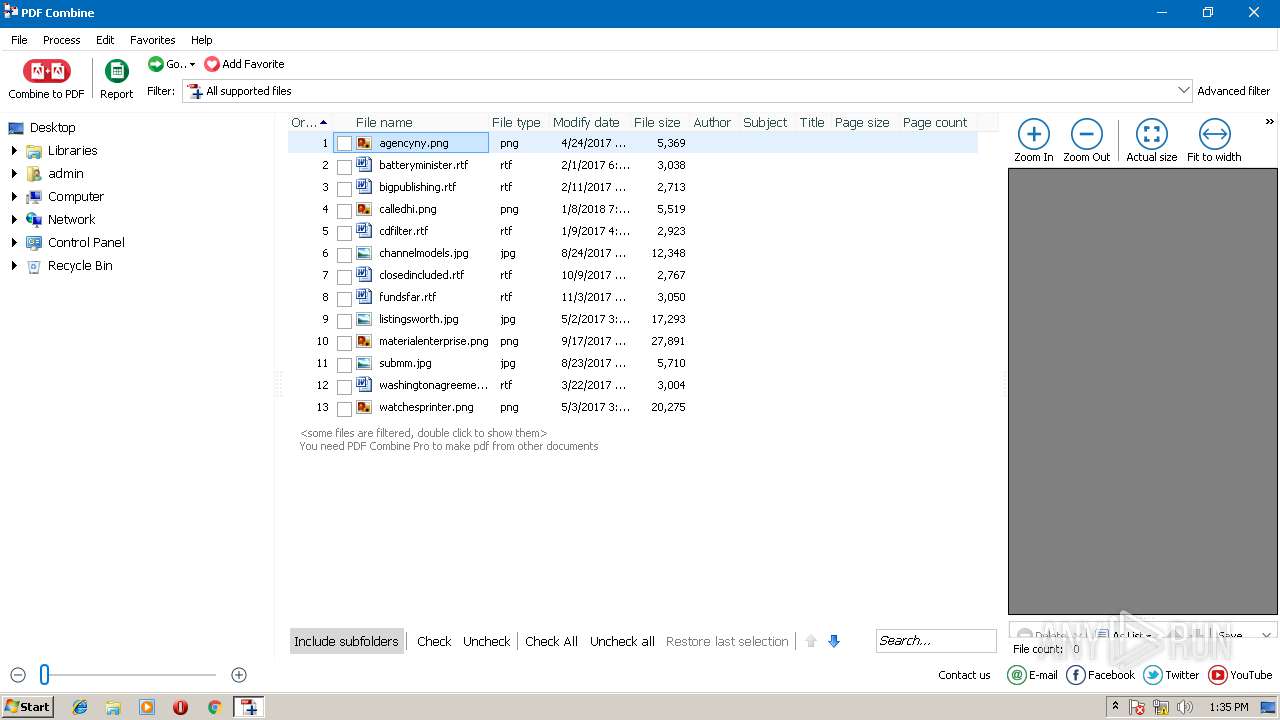Screen dimensions: 1280x720
Task: Sort by File size column header
Action: [x=657, y=123]
